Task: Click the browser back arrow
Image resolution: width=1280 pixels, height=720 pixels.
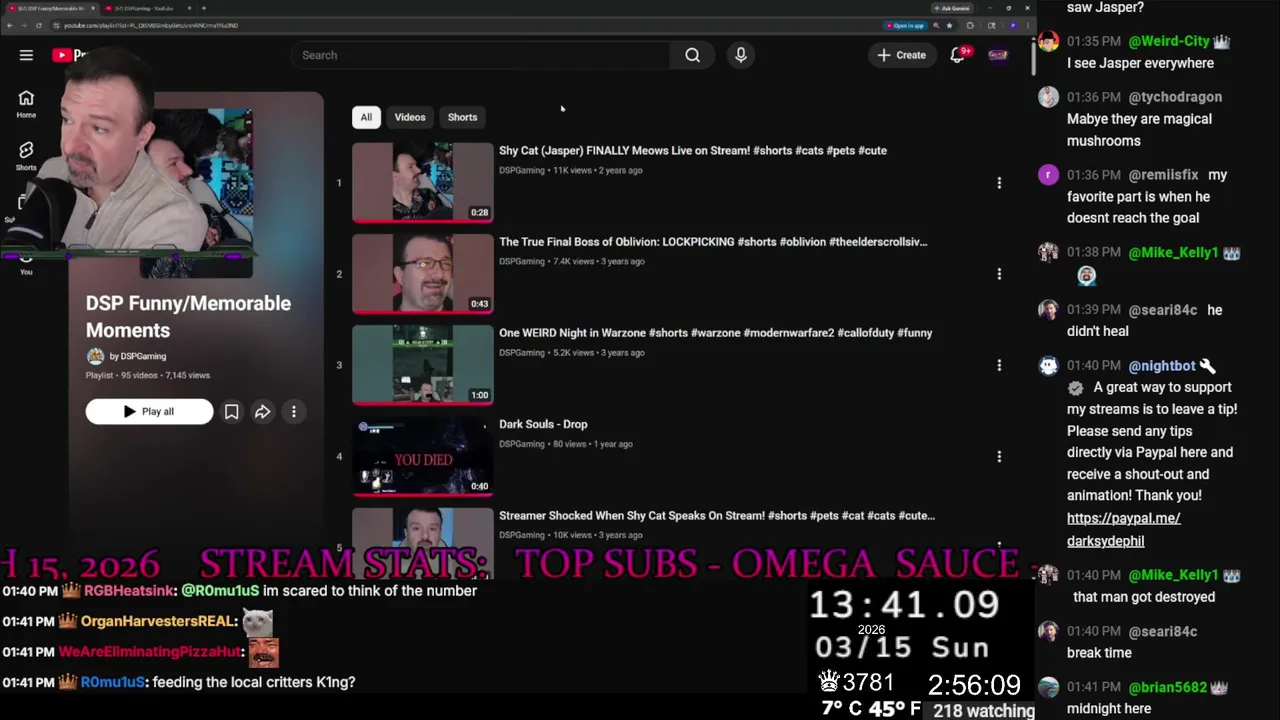Action: [x=9, y=25]
